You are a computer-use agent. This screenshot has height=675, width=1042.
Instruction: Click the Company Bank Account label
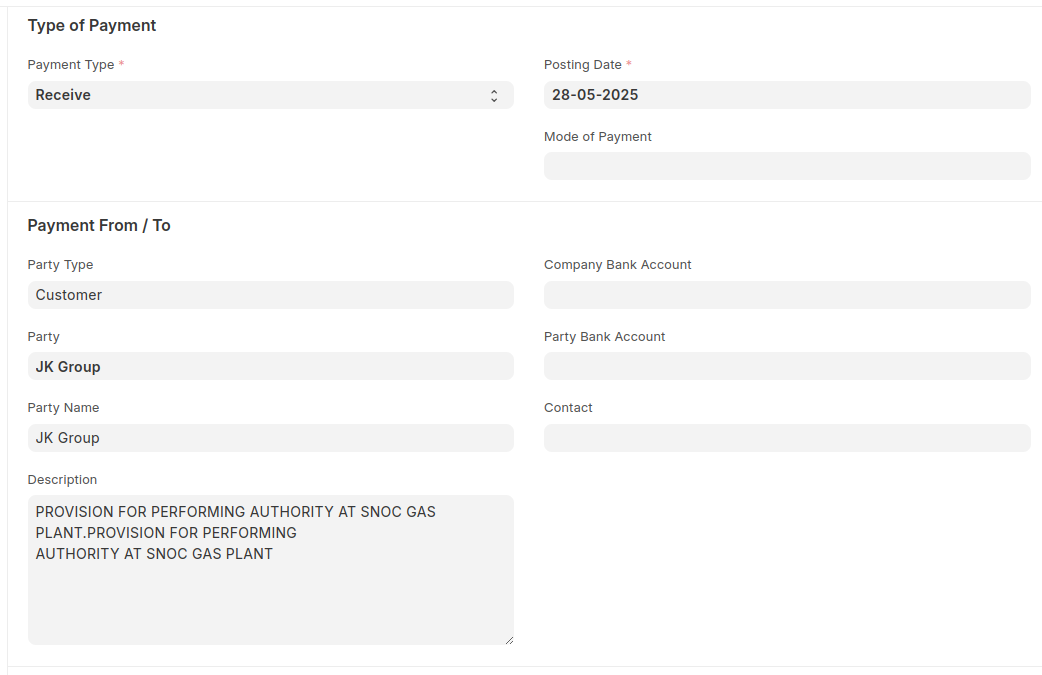click(617, 265)
